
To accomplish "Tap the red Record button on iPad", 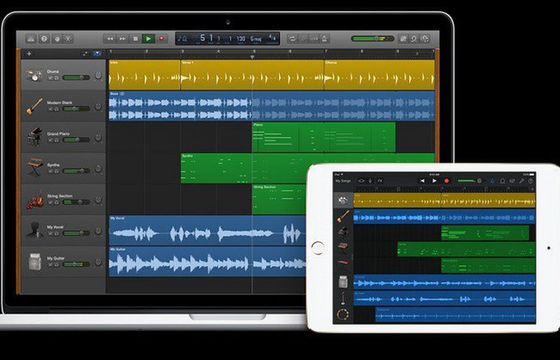I will click(x=446, y=181).
